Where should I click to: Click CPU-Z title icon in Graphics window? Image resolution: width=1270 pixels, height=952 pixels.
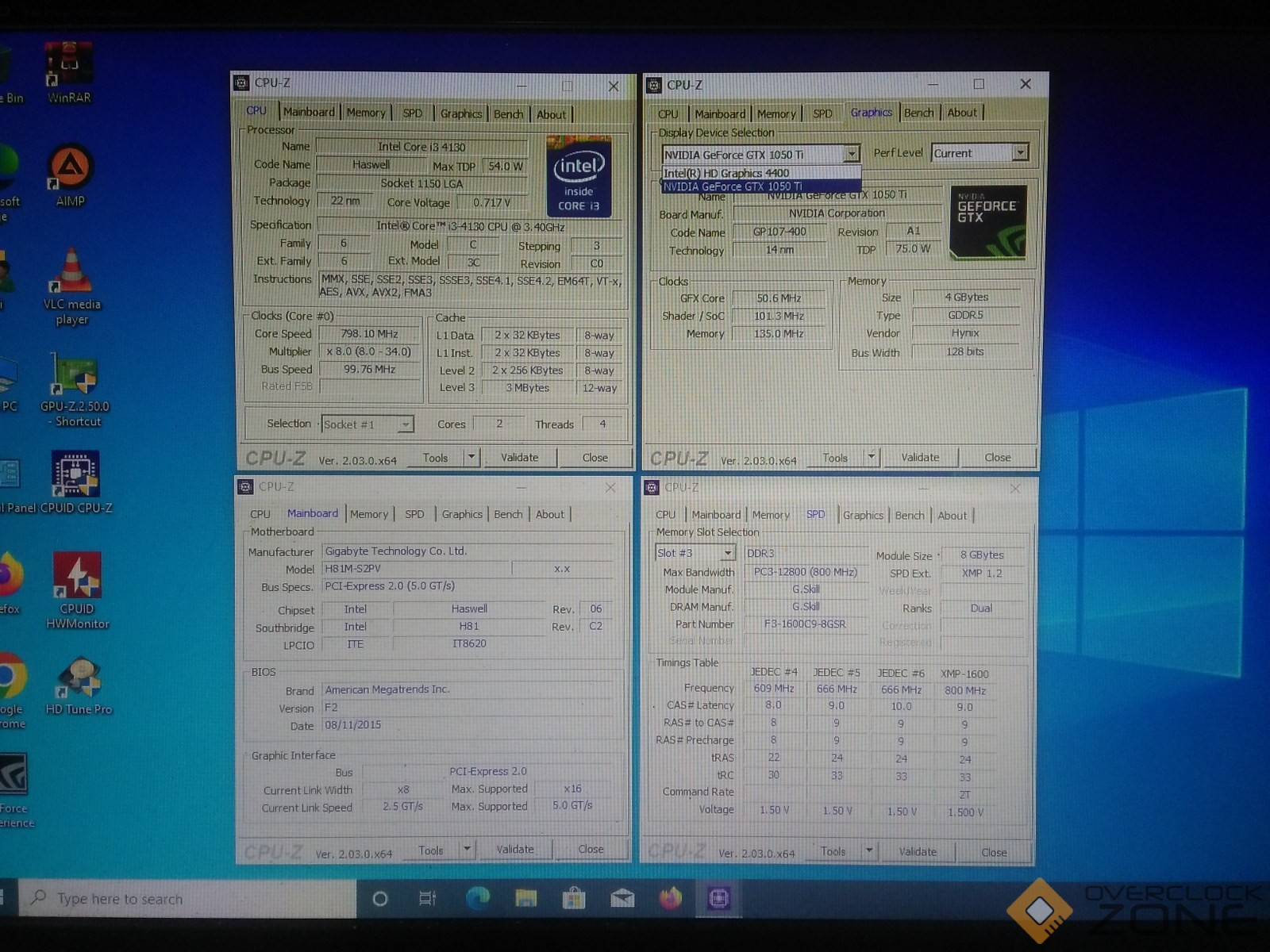[654, 85]
